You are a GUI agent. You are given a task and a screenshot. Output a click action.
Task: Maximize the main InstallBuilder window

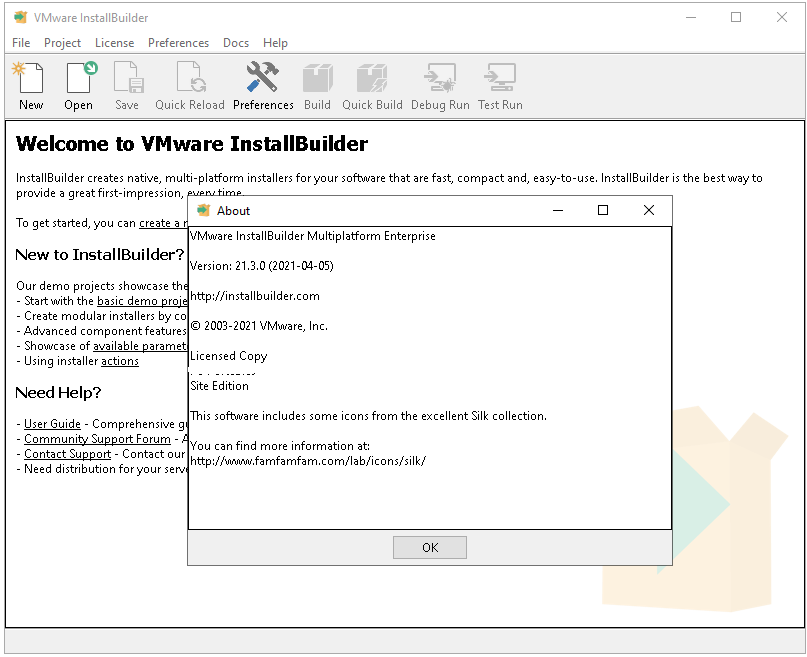[x=736, y=17]
